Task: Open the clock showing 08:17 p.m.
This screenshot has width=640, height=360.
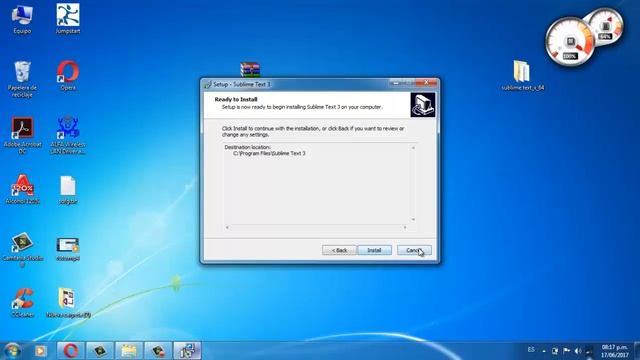Action: 614,351
